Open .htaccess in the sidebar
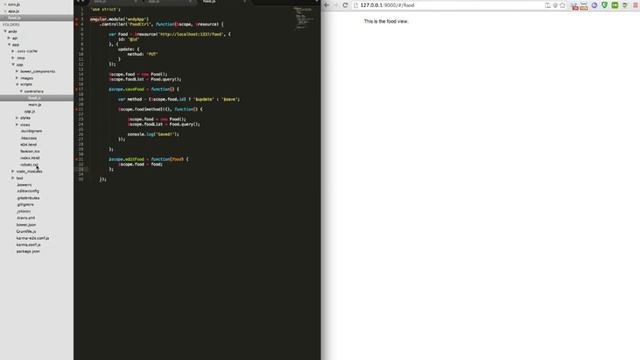 (x=29, y=138)
